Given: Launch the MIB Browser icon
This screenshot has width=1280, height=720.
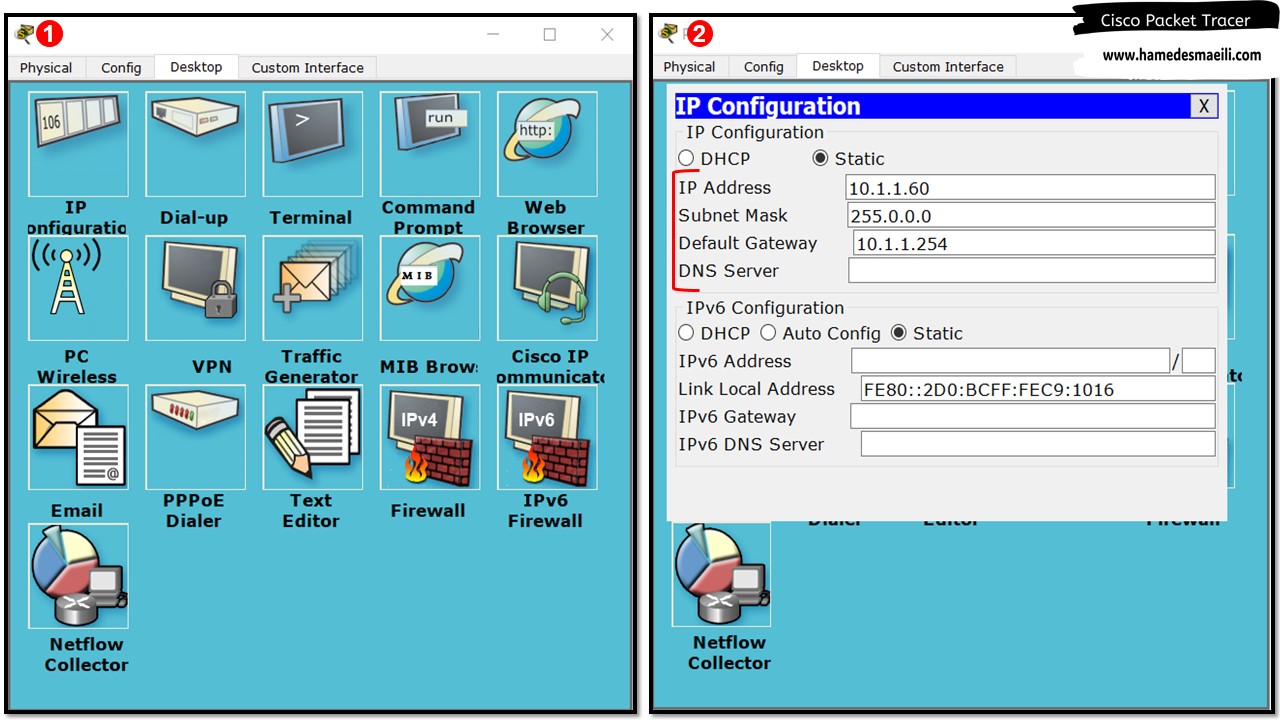Looking at the screenshot, I should 430,288.
